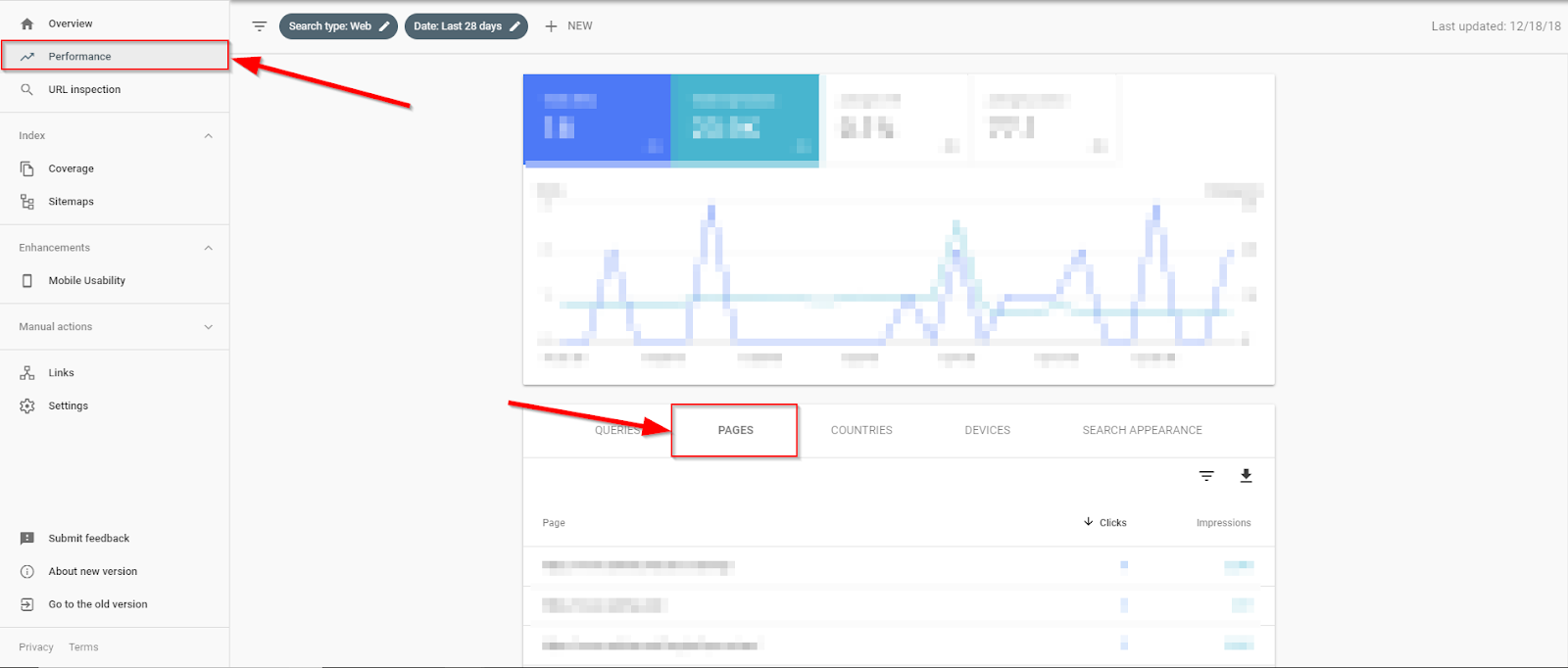
Task: Open the Coverage report label
Action: 72,168
